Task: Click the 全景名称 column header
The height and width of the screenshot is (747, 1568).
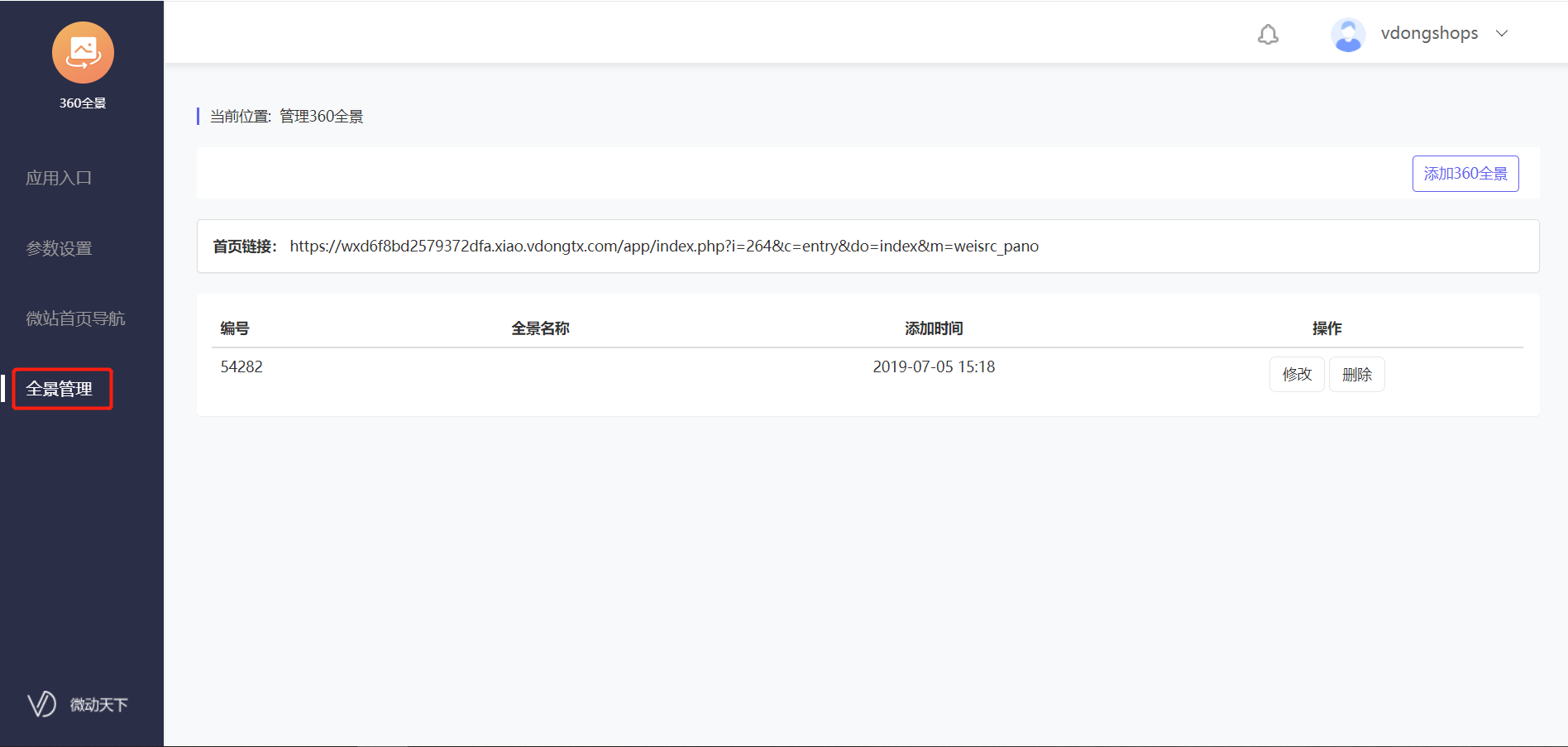Action: pos(540,328)
